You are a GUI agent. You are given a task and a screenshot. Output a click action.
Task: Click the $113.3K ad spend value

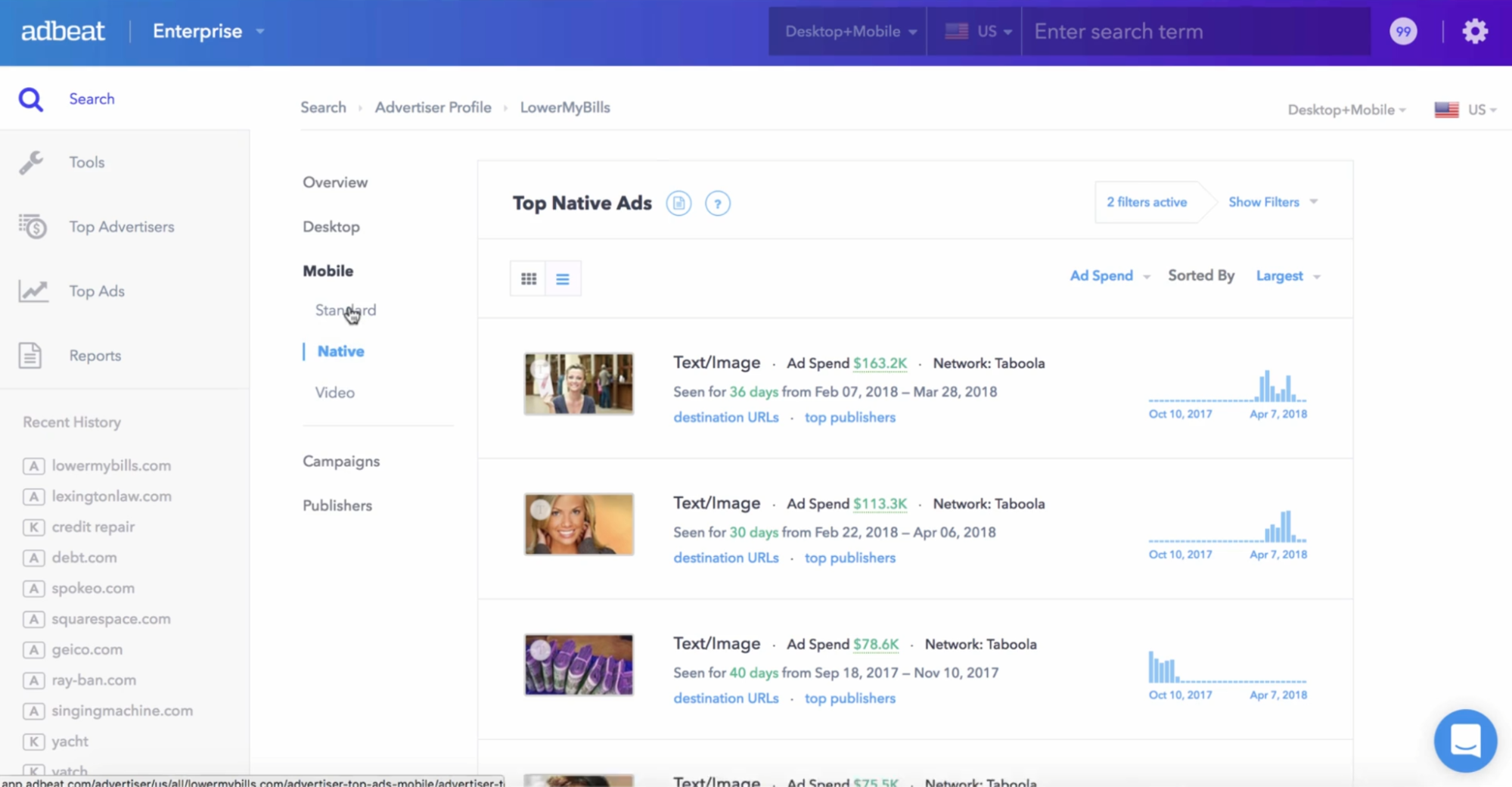click(880, 504)
